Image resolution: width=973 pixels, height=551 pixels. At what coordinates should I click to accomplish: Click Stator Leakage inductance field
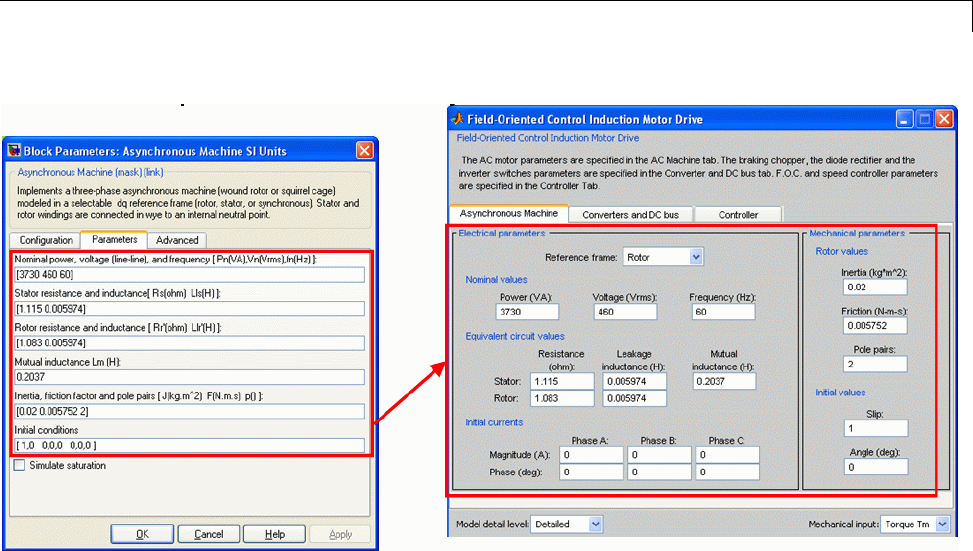[635, 381]
